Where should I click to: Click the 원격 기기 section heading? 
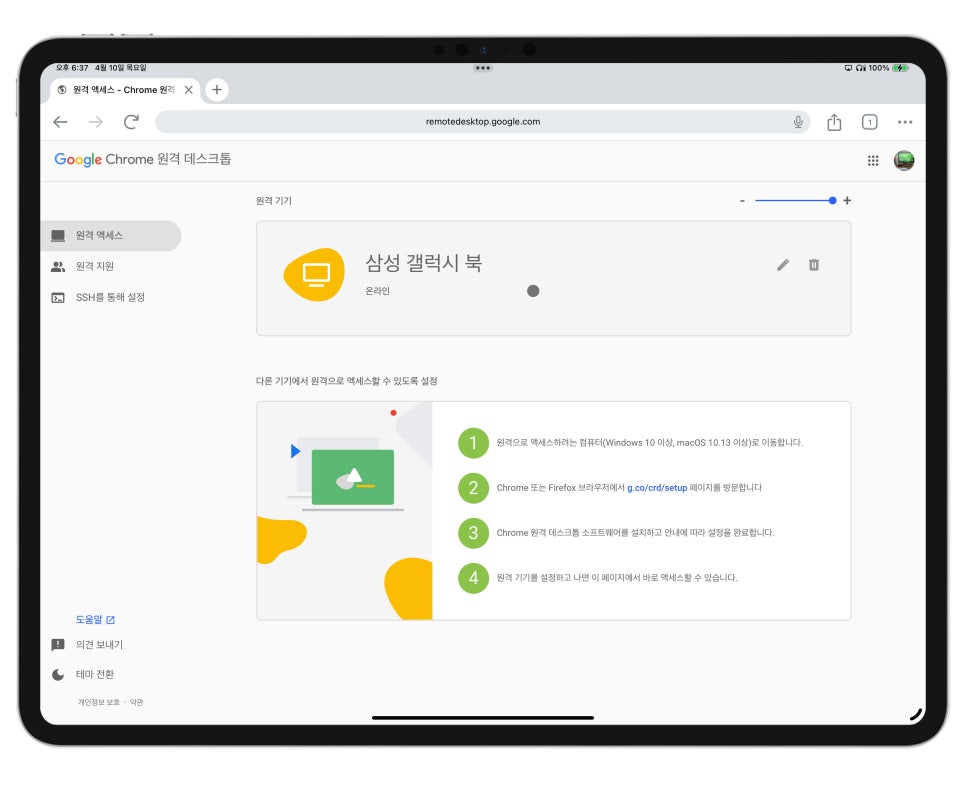point(274,201)
